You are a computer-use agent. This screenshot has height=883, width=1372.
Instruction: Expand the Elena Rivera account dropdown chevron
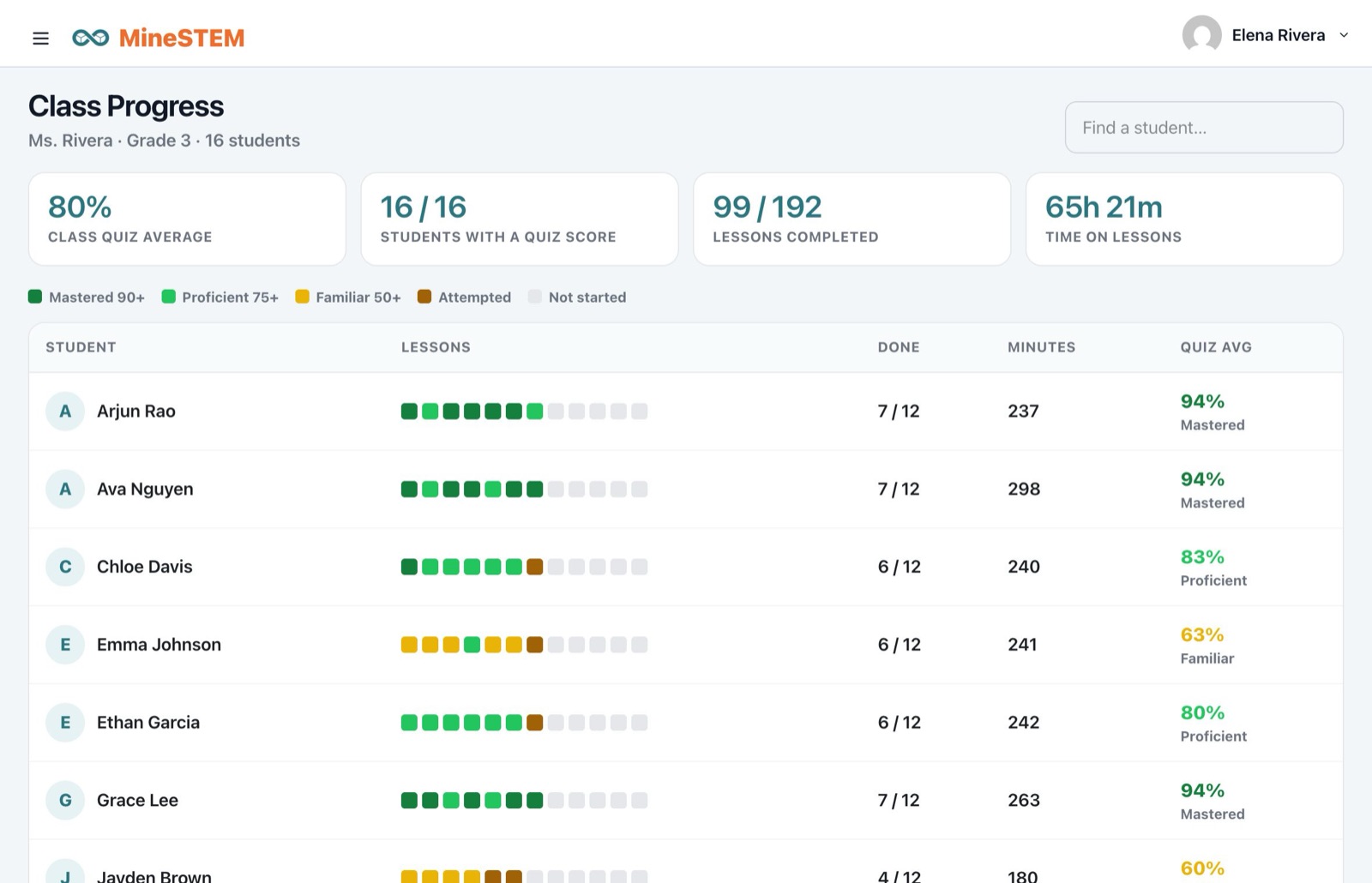click(1344, 35)
